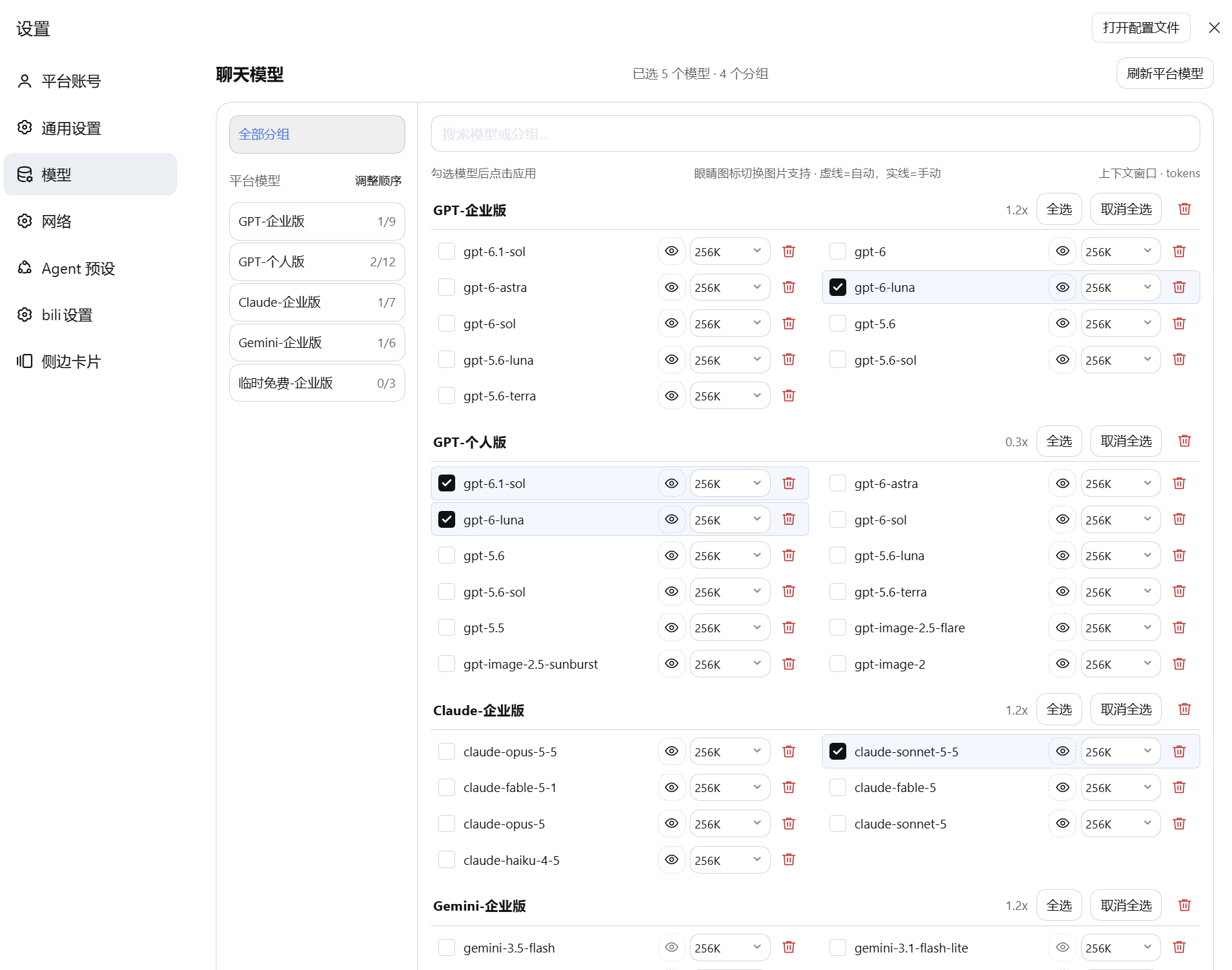Image resolution: width=1232 pixels, height=970 pixels.
Task: Enable the gpt-image-2.5-flare checkbox
Action: pos(838,628)
